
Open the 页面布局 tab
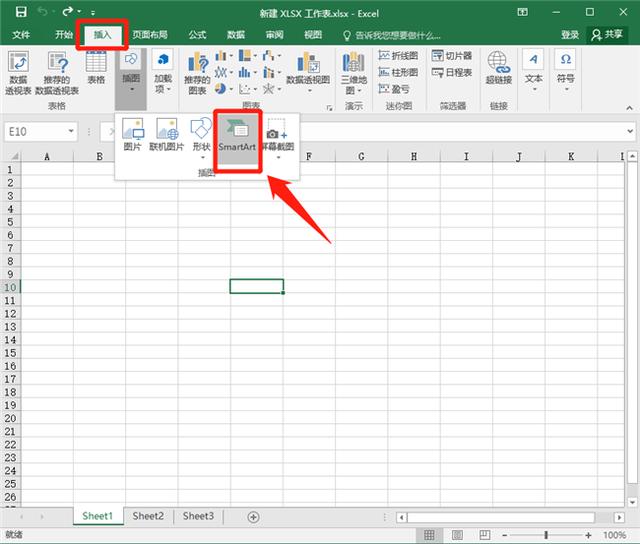(x=150, y=35)
